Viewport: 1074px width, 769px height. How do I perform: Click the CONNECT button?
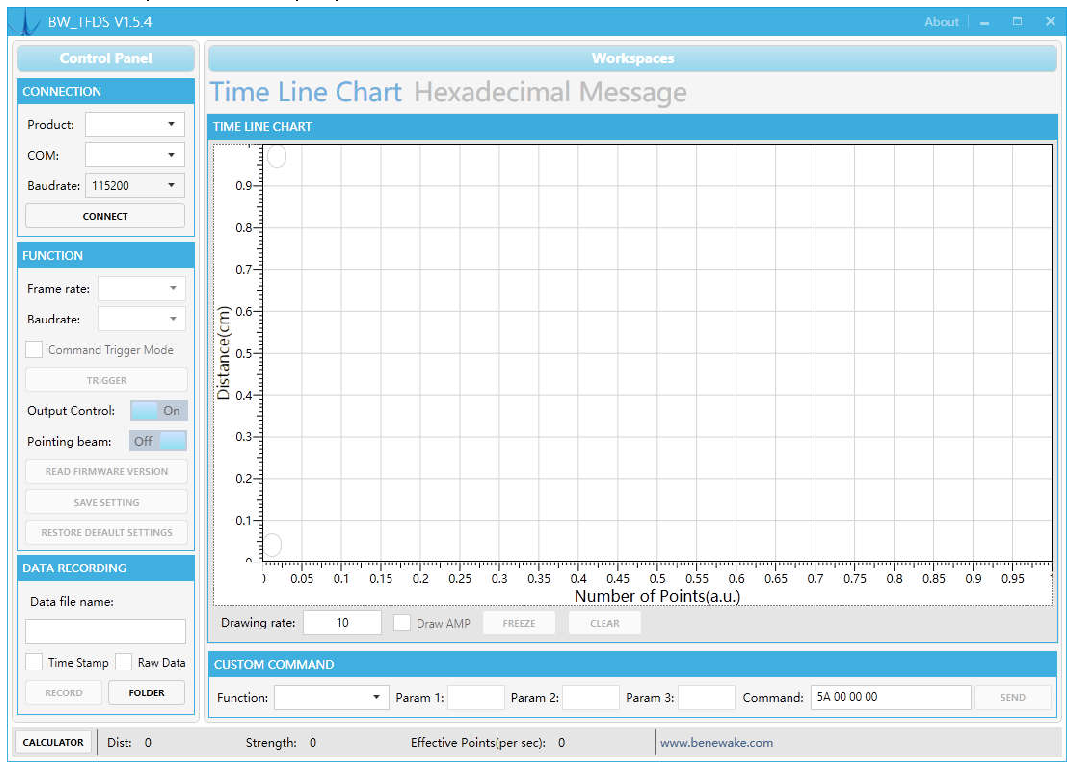click(105, 216)
